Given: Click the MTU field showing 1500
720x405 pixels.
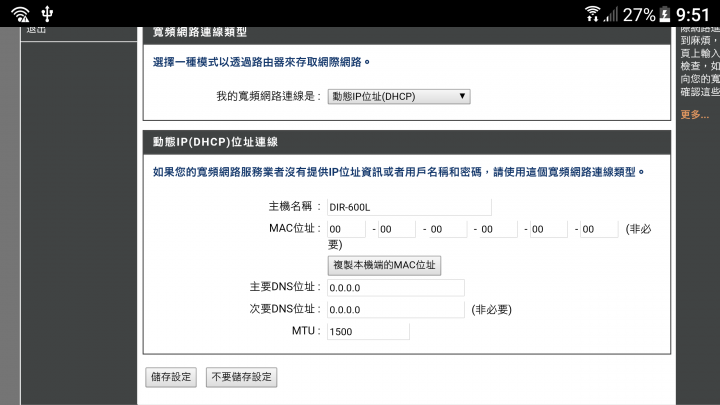Looking at the screenshot, I should (368, 332).
